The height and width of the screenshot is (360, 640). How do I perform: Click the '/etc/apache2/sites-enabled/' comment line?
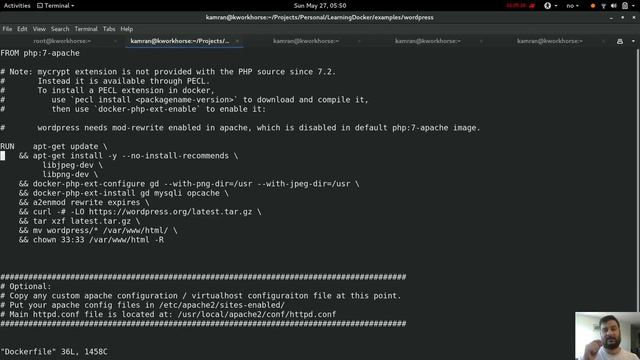point(142,305)
